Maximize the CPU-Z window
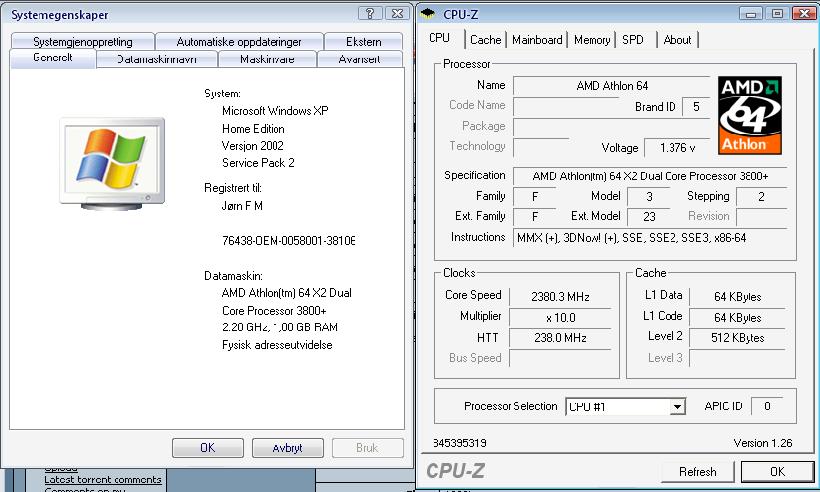820x492 pixels. tap(777, 14)
